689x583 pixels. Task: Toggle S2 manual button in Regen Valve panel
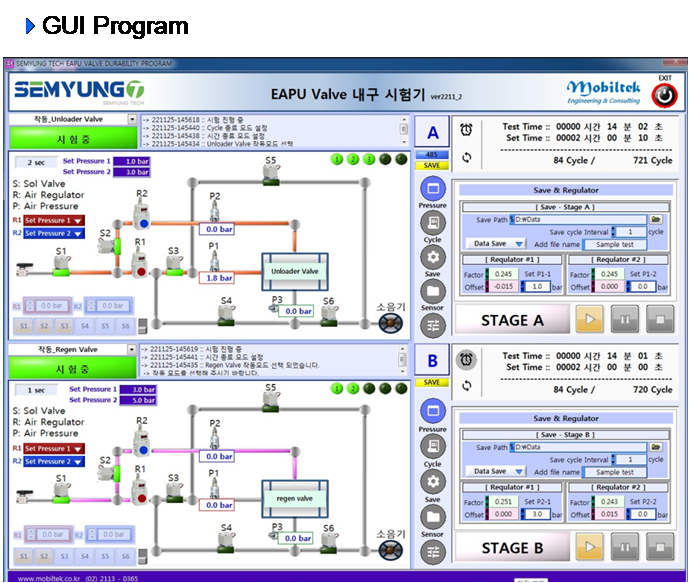(44, 556)
